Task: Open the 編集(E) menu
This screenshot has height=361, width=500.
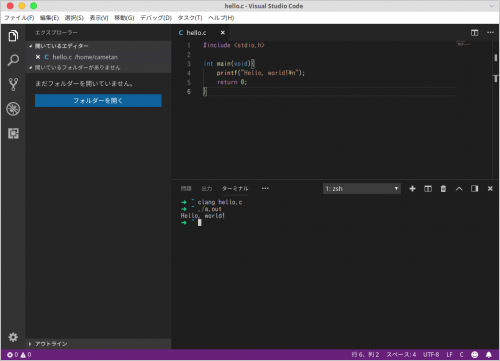Action: (49, 18)
